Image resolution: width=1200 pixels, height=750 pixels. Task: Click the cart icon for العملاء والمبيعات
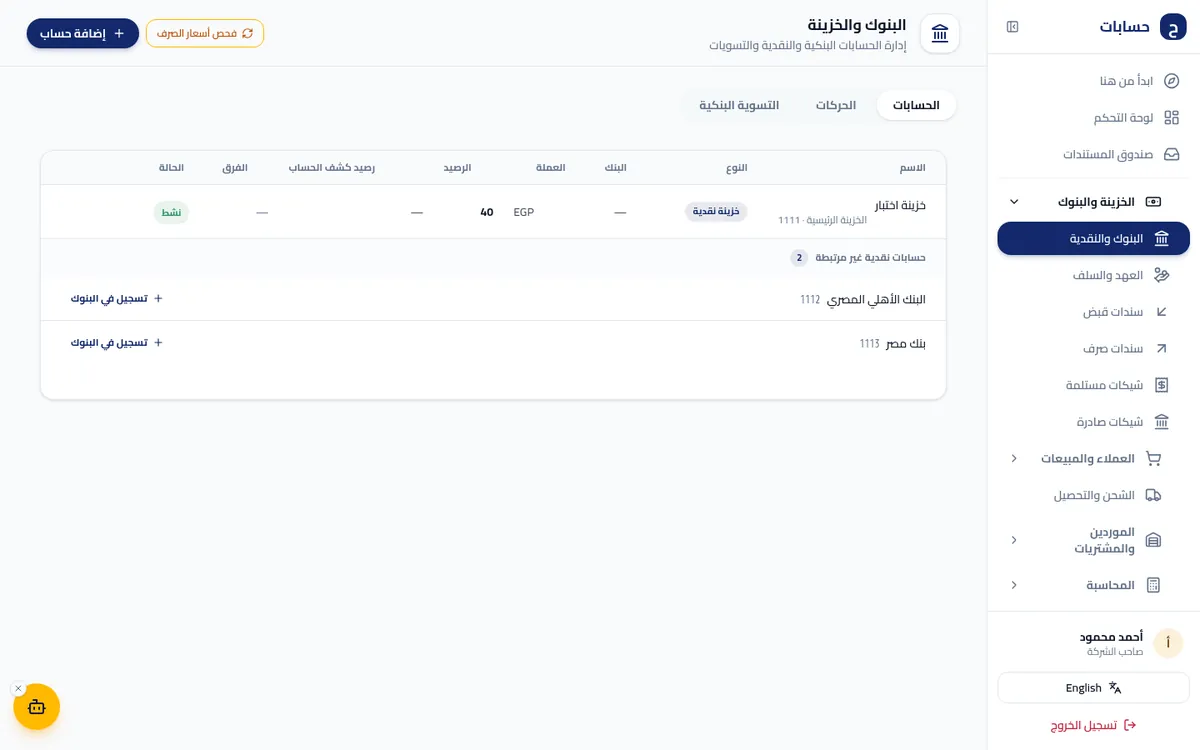(x=1153, y=459)
